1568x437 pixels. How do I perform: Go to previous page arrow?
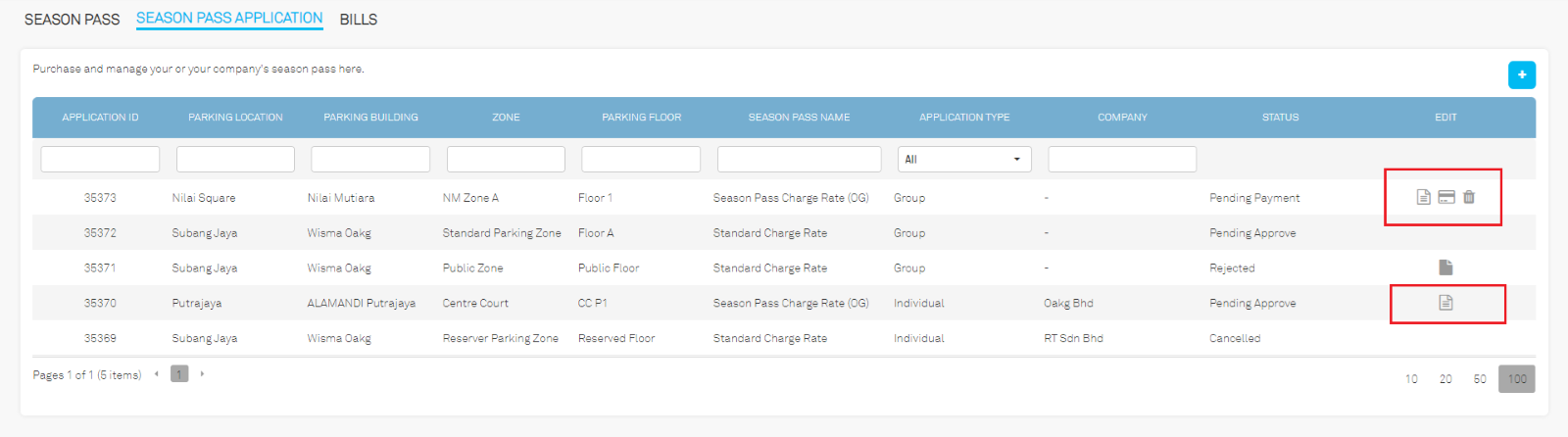pyautogui.click(x=157, y=374)
